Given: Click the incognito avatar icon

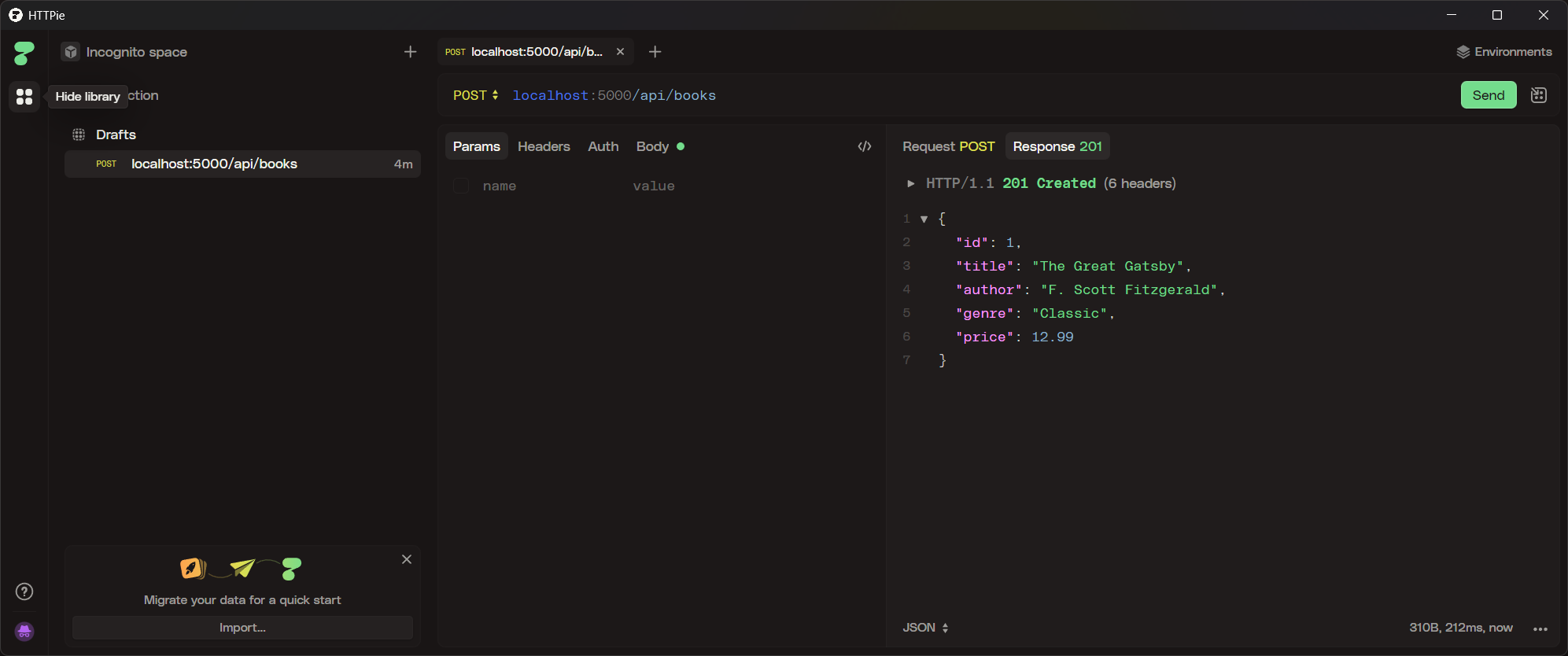Looking at the screenshot, I should tap(24, 632).
